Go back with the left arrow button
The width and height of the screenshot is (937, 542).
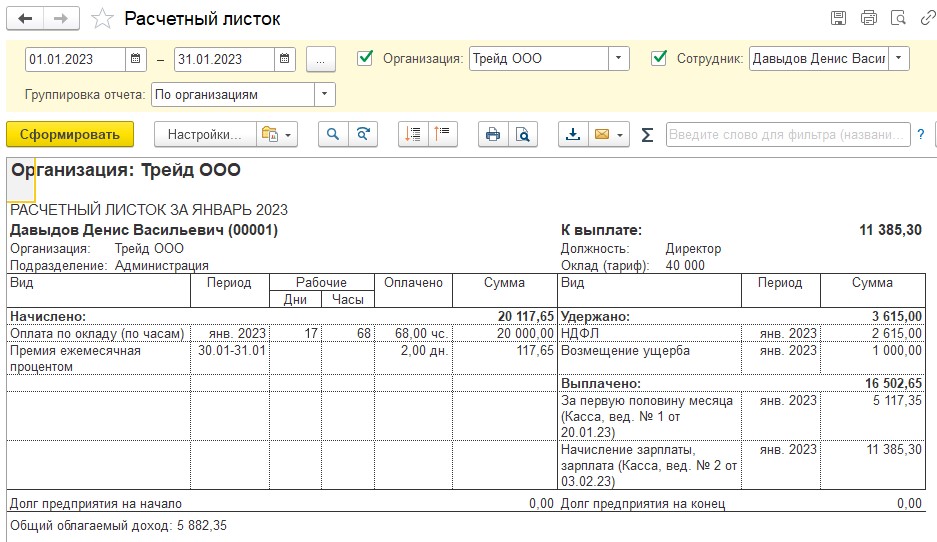point(25,19)
